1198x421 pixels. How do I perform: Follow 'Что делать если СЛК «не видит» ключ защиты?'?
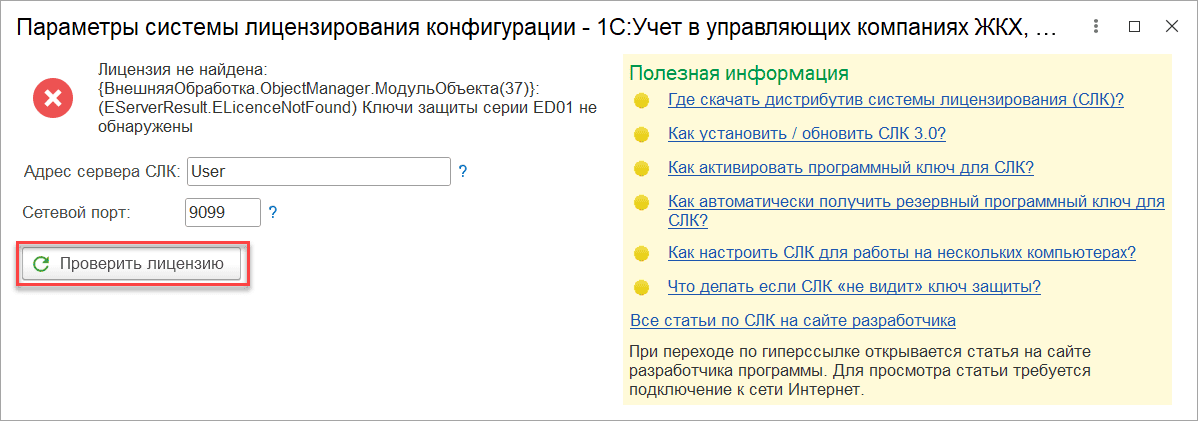tap(854, 287)
